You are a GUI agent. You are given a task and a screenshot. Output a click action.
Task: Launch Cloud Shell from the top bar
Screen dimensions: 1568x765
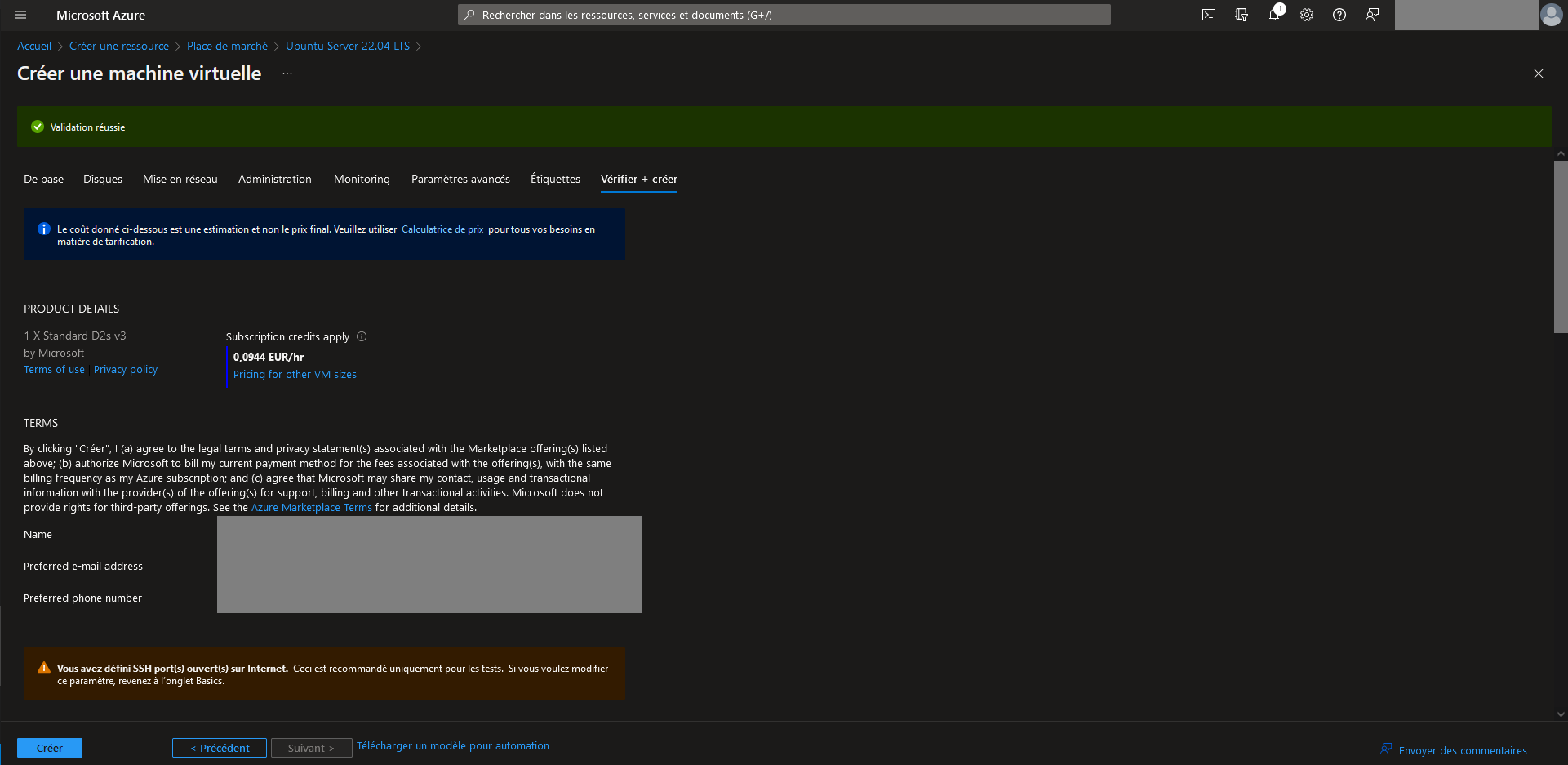coord(1209,15)
